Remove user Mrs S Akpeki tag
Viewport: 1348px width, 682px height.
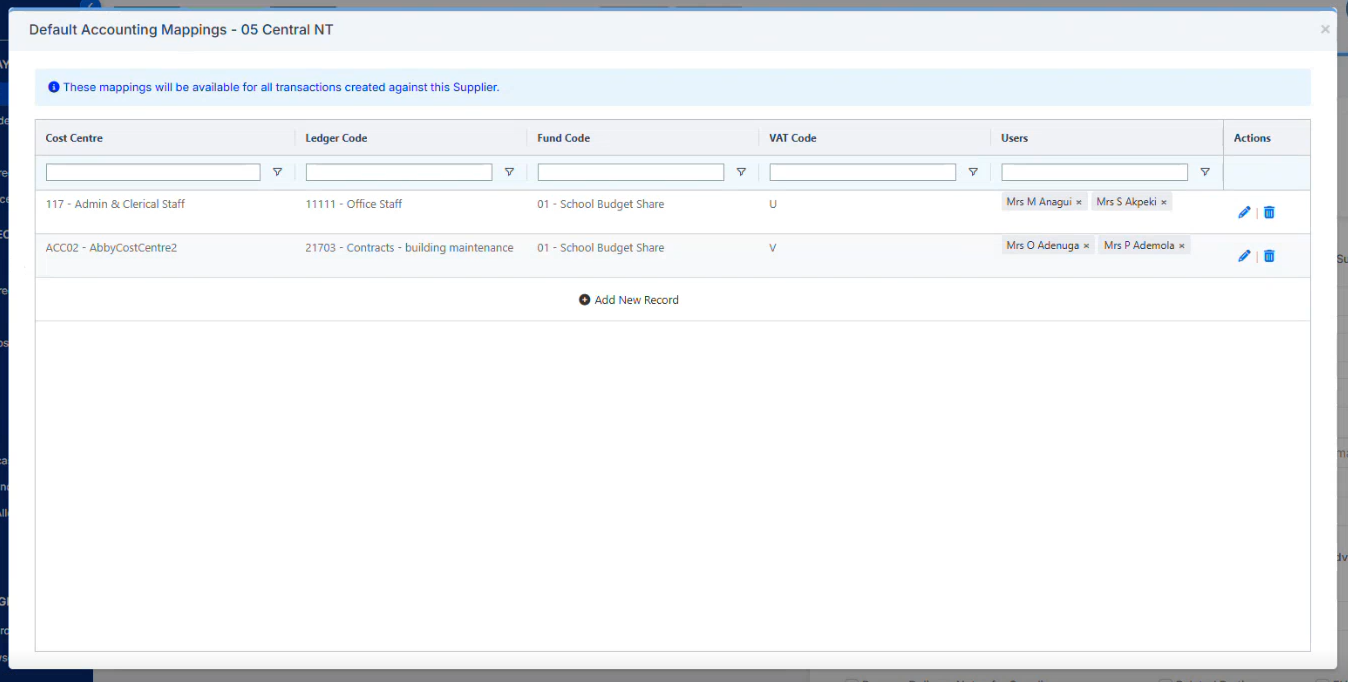tap(1164, 202)
